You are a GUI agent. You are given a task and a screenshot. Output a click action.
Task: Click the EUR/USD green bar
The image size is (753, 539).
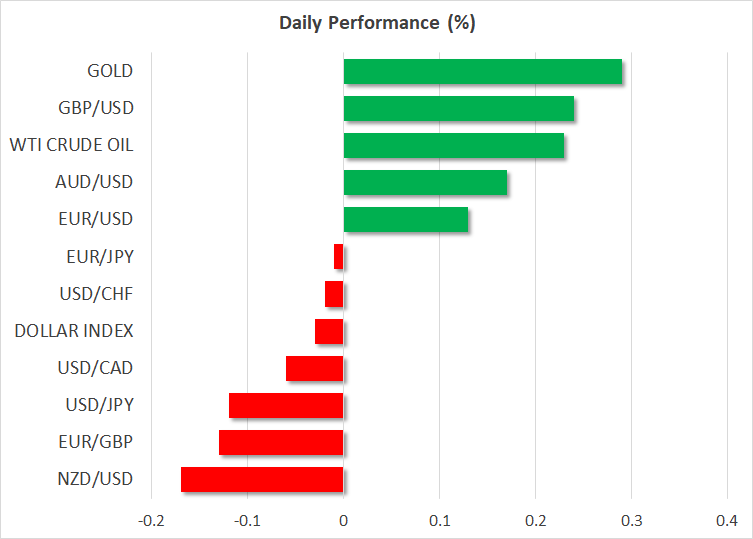pos(405,219)
